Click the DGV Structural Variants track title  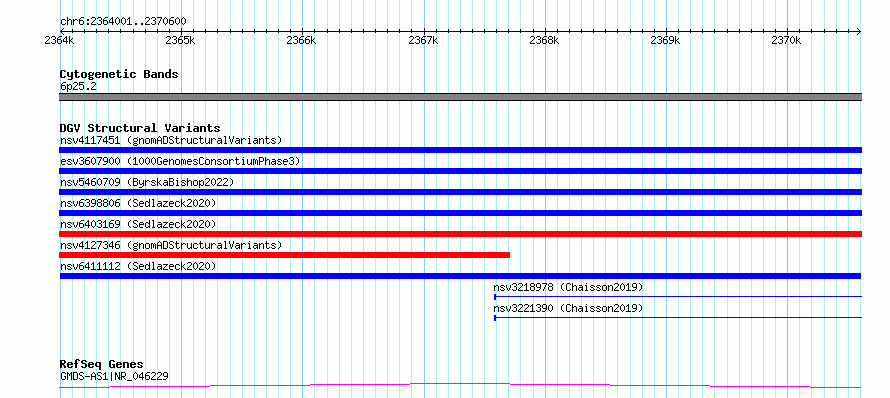[x=140, y=128]
